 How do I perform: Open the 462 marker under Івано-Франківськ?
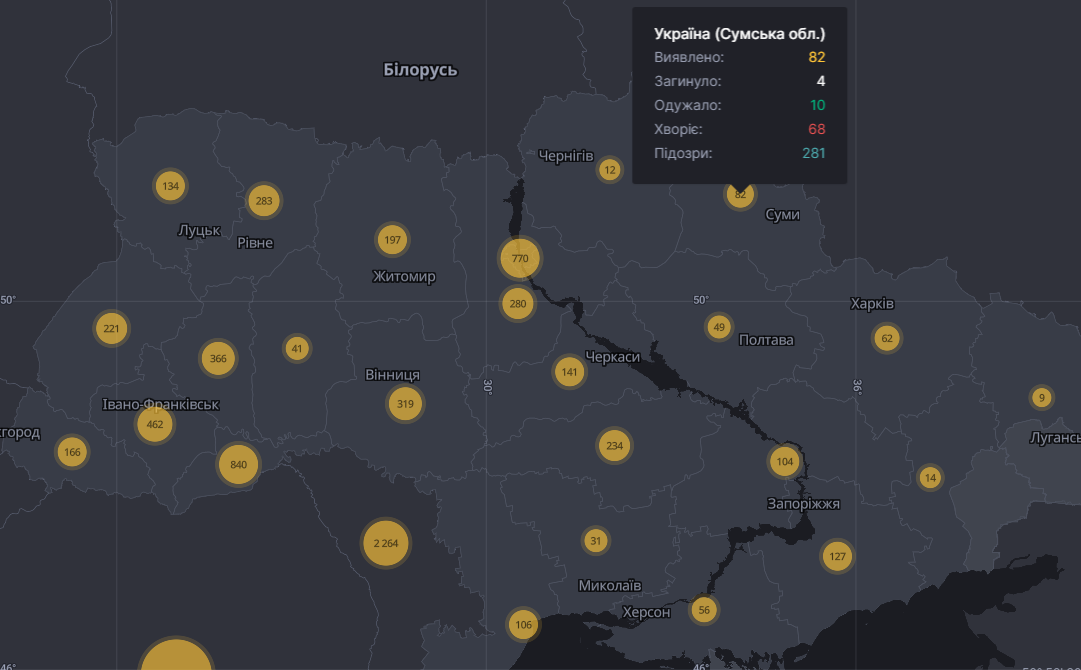tap(154, 424)
